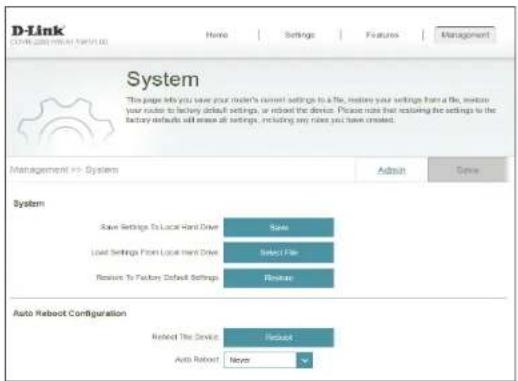Click the large System page heading
This screenshot has height=381, width=518.
[163, 79]
